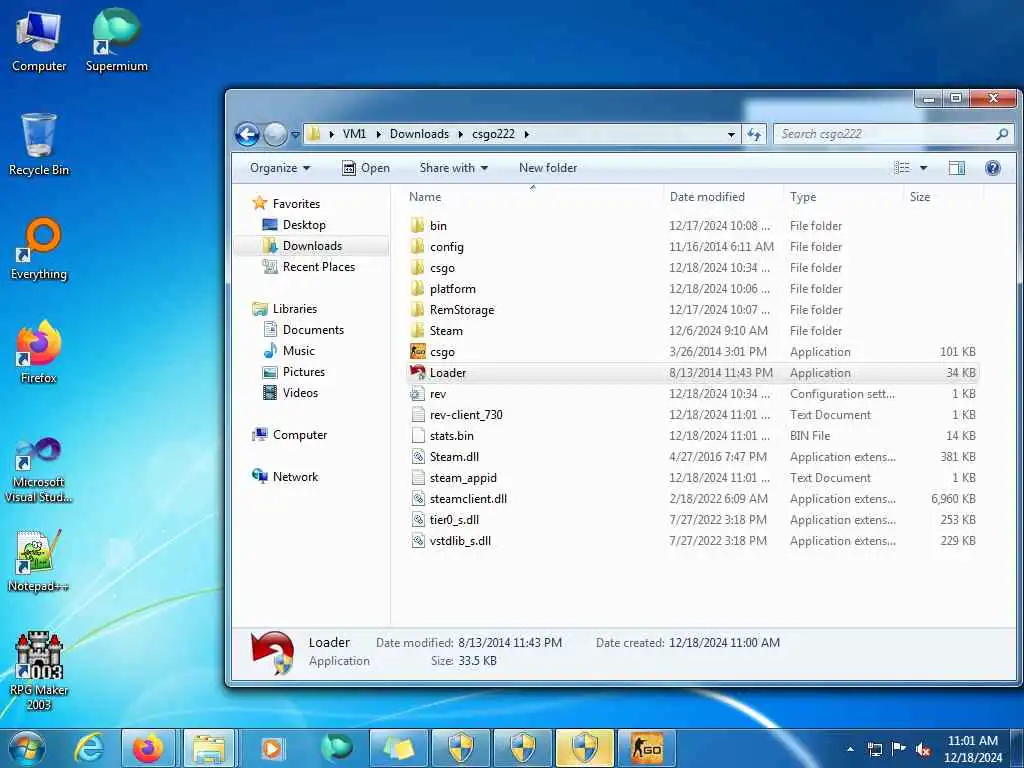Select the csgo application icon

point(417,351)
